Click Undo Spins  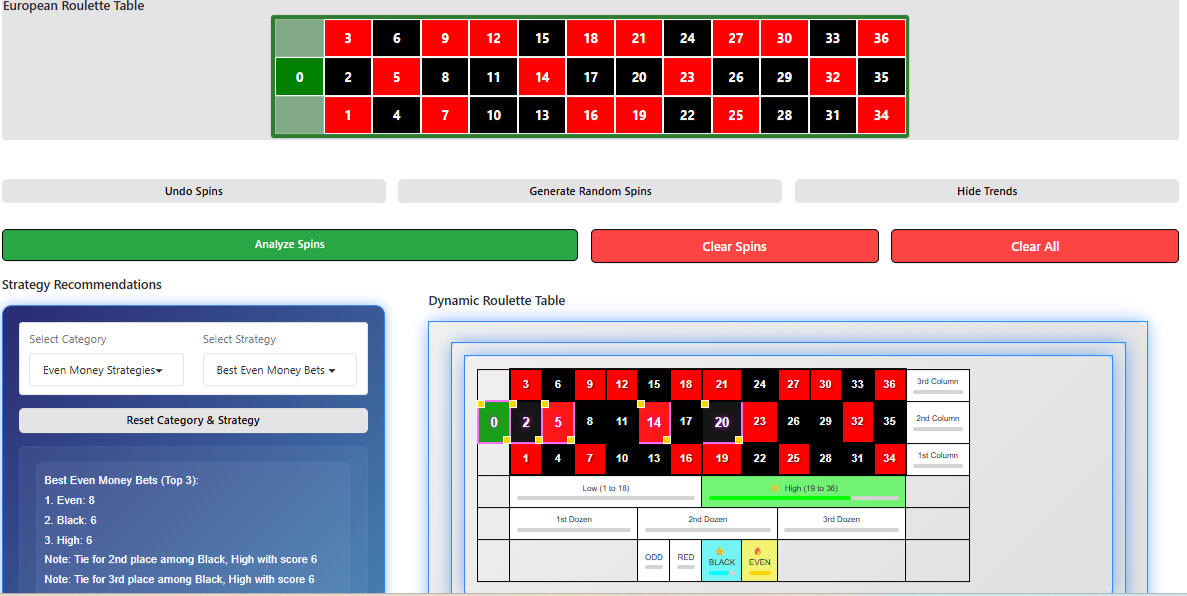tap(193, 191)
